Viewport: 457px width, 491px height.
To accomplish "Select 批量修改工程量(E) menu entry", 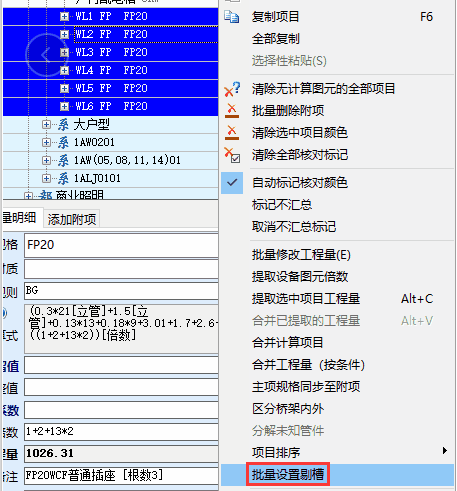I will pyautogui.click(x=301, y=255).
